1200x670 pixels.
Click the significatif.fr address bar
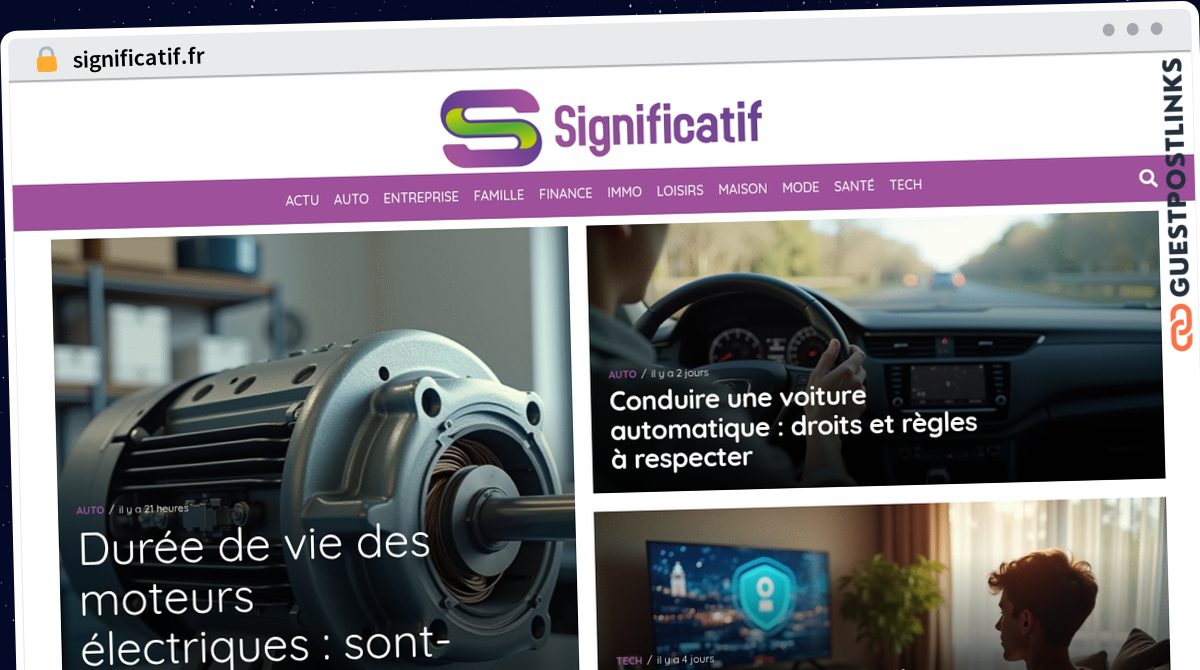click(x=139, y=58)
